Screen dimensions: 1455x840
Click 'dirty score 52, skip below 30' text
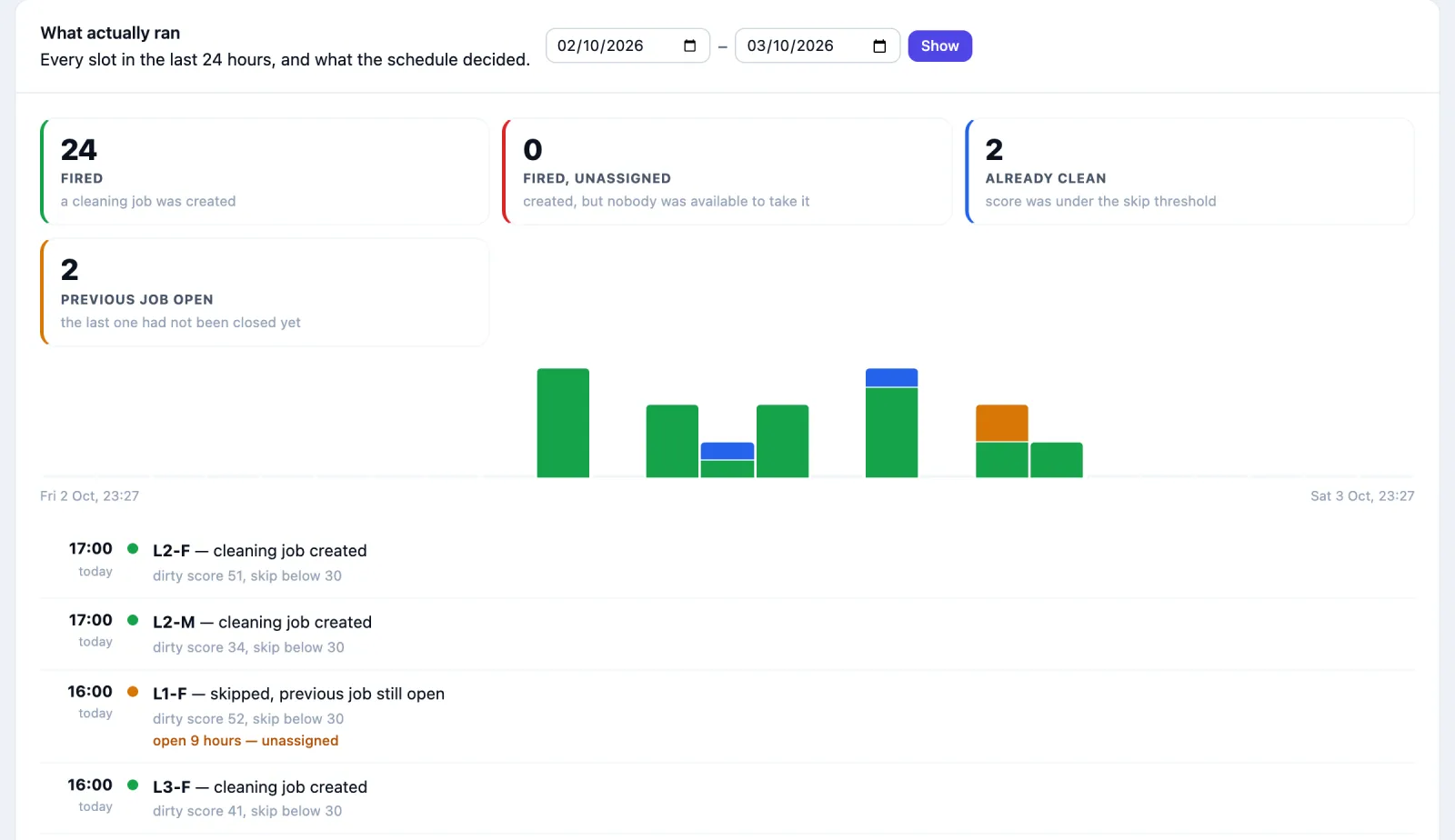[x=248, y=719]
